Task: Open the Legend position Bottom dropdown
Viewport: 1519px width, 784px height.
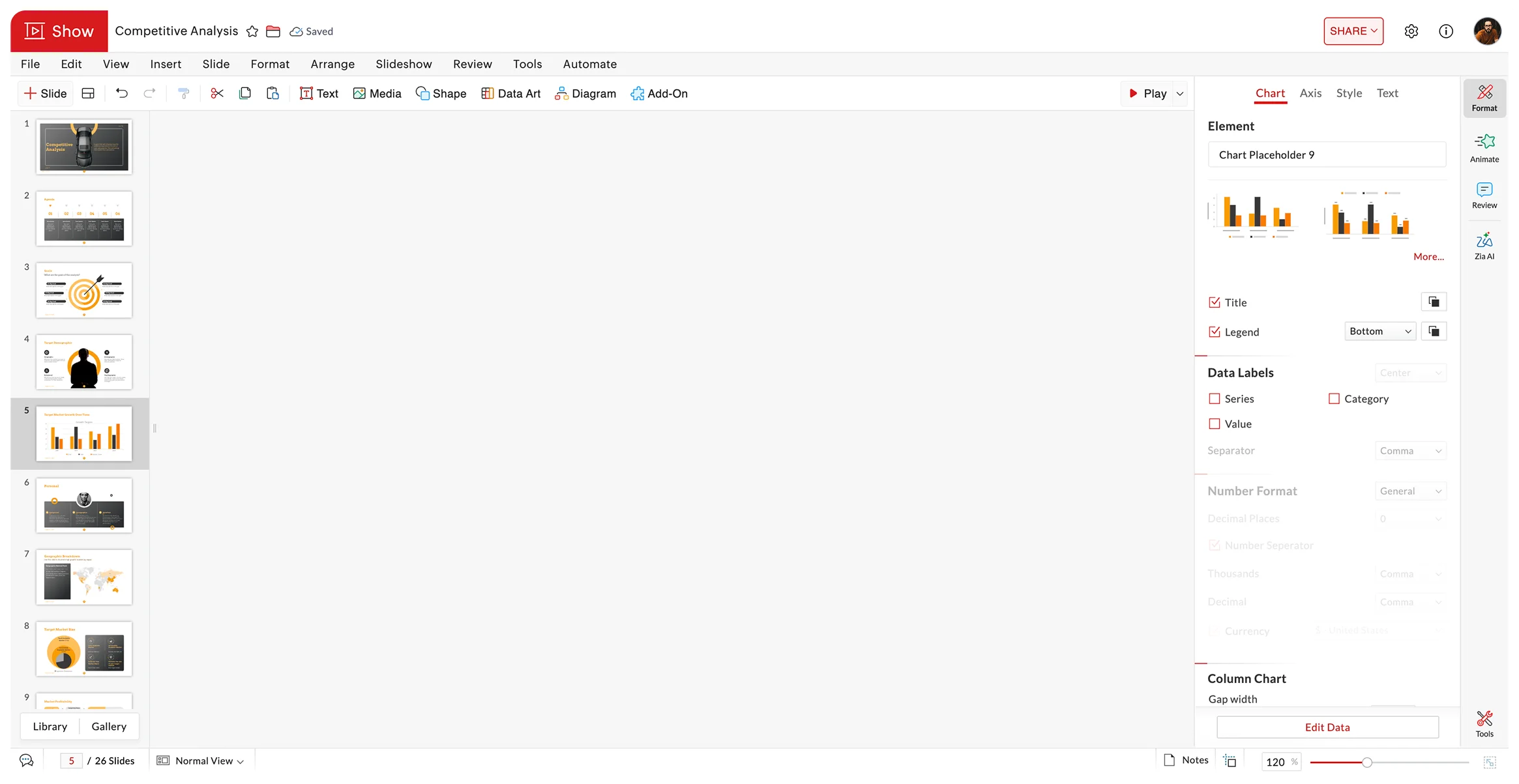Action: tap(1379, 332)
